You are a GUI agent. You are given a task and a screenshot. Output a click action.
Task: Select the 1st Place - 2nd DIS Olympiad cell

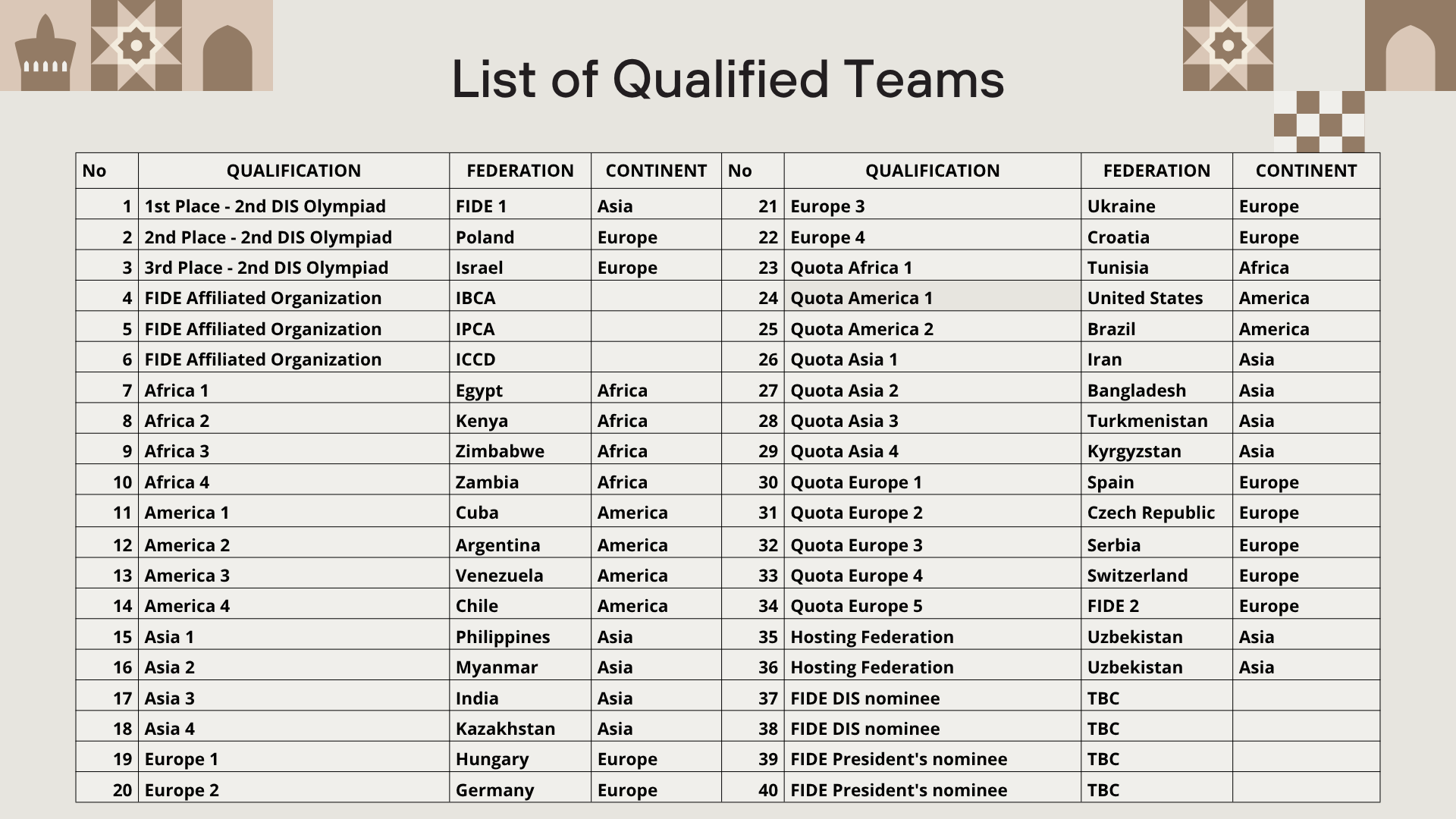(293, 205)
